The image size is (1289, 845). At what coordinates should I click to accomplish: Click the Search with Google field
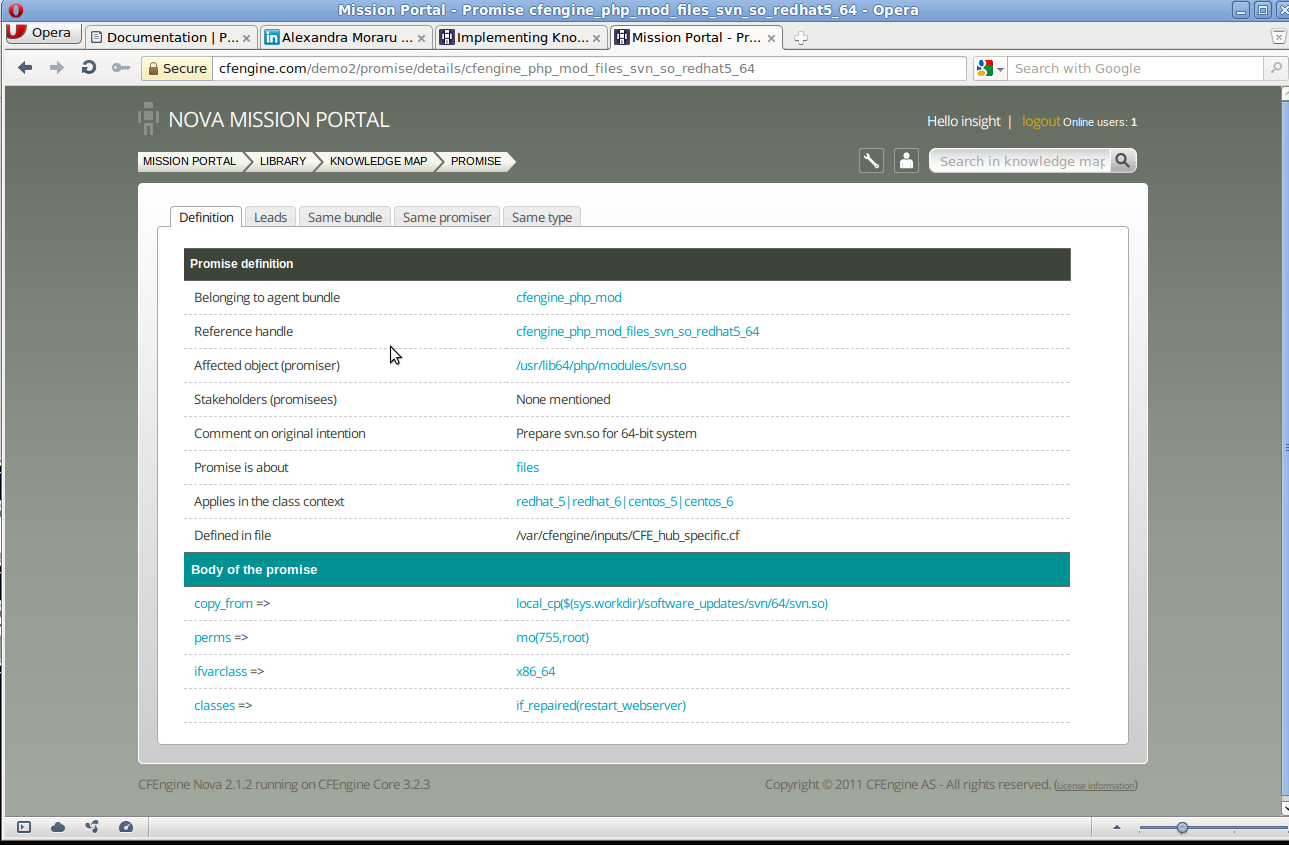coord(1136,68)
